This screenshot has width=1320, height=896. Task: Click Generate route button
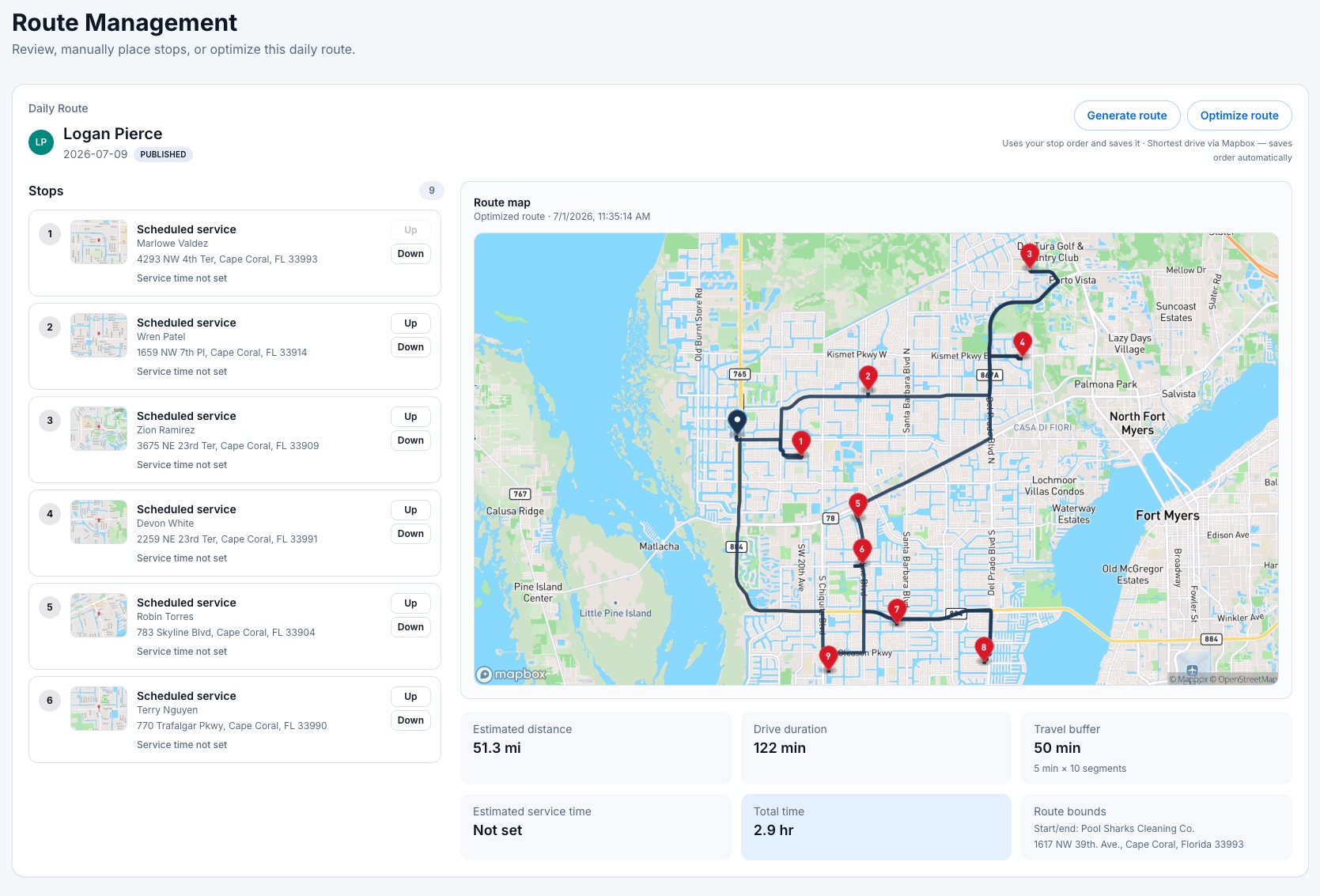pyautogui.click(x=1126, y=115)
